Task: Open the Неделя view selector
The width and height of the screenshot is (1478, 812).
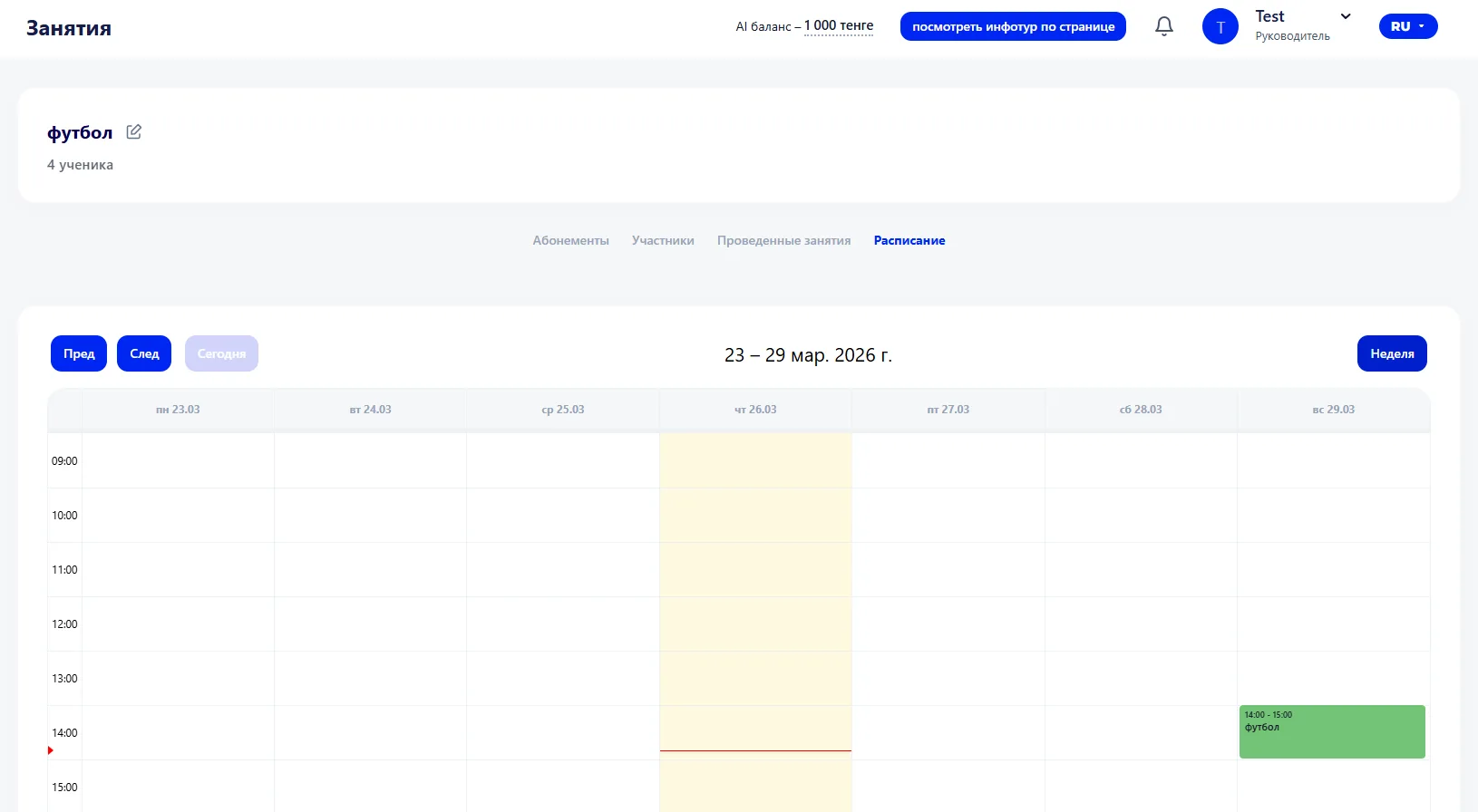Action: click(x=1392, y=353)
